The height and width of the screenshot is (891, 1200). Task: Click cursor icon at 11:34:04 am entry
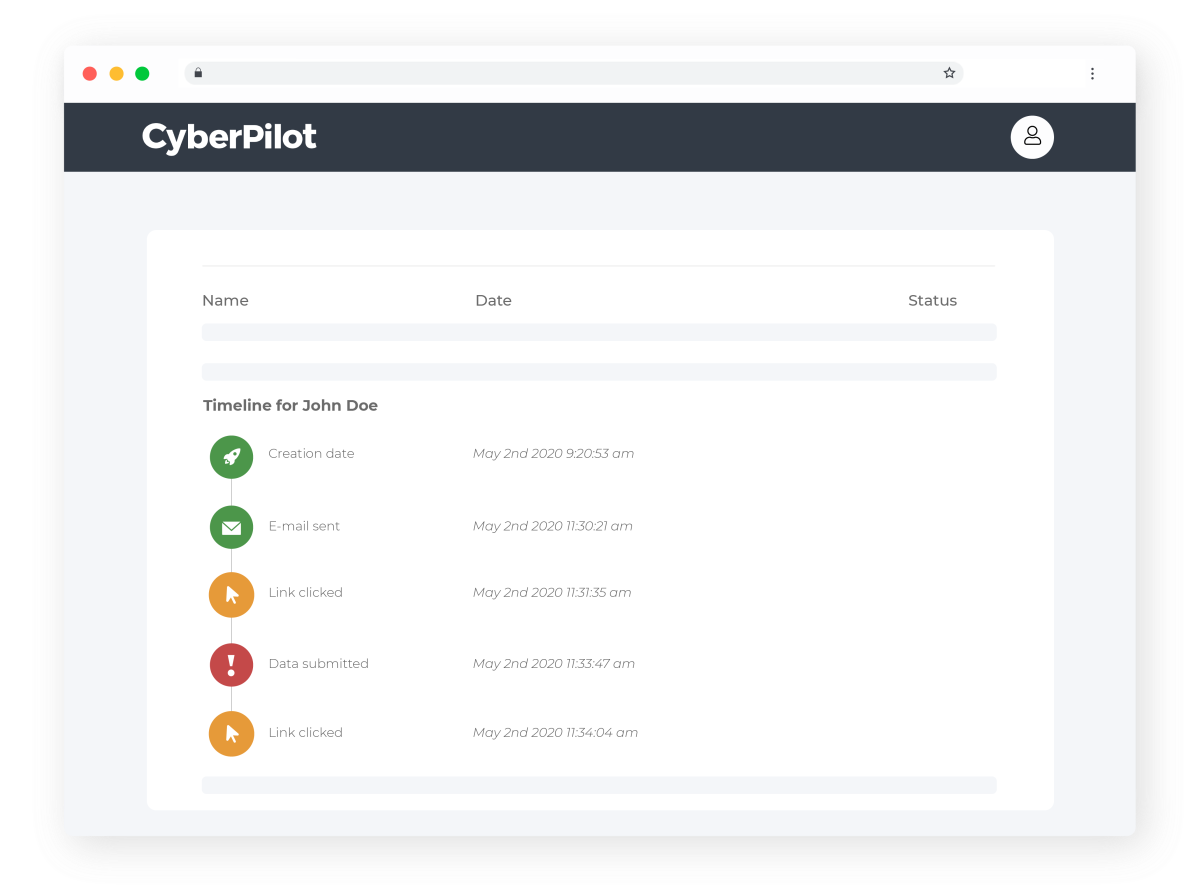[231, 734]
